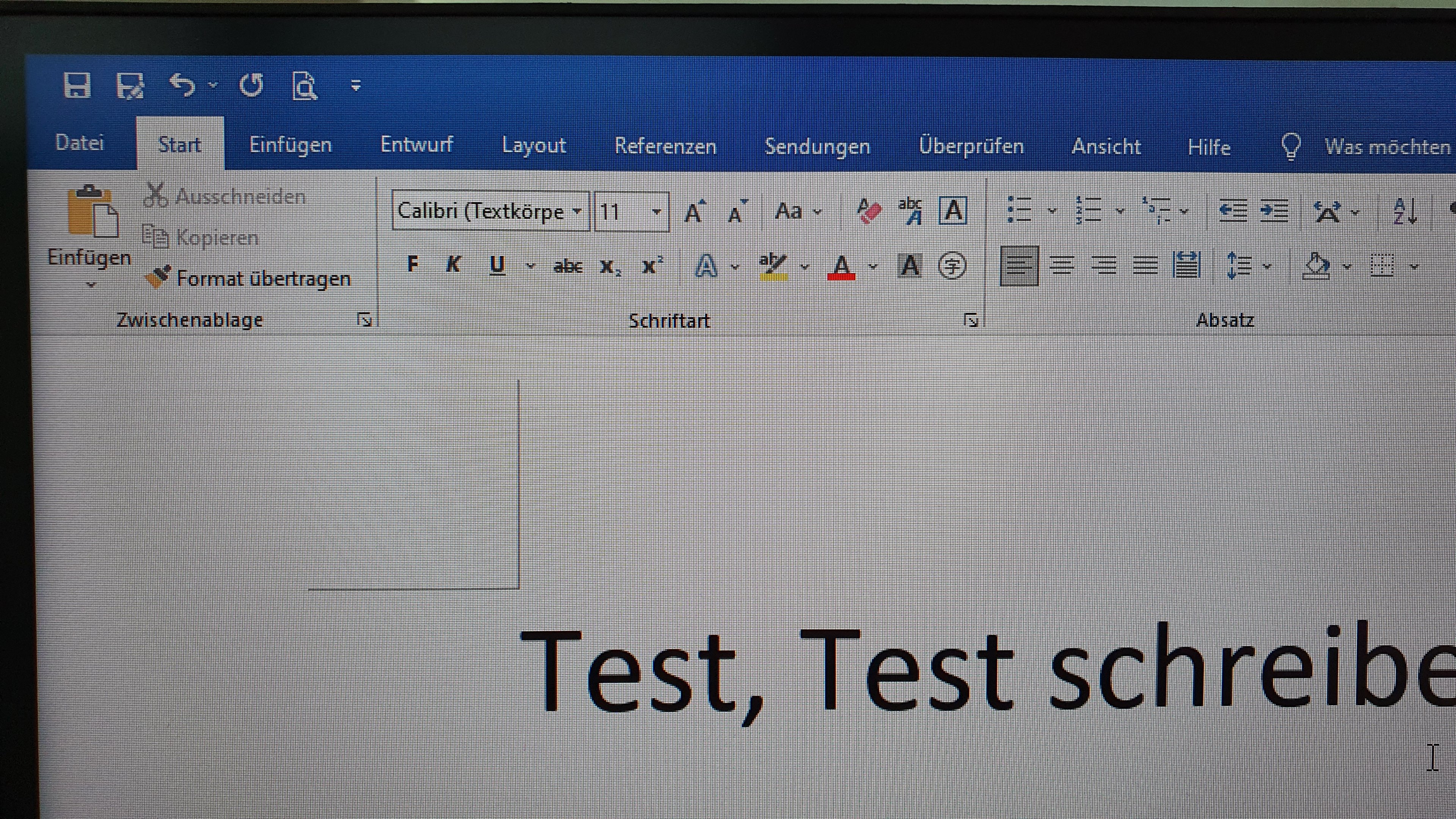Click the Sort A-Z icon

(x=1405, y=212)
